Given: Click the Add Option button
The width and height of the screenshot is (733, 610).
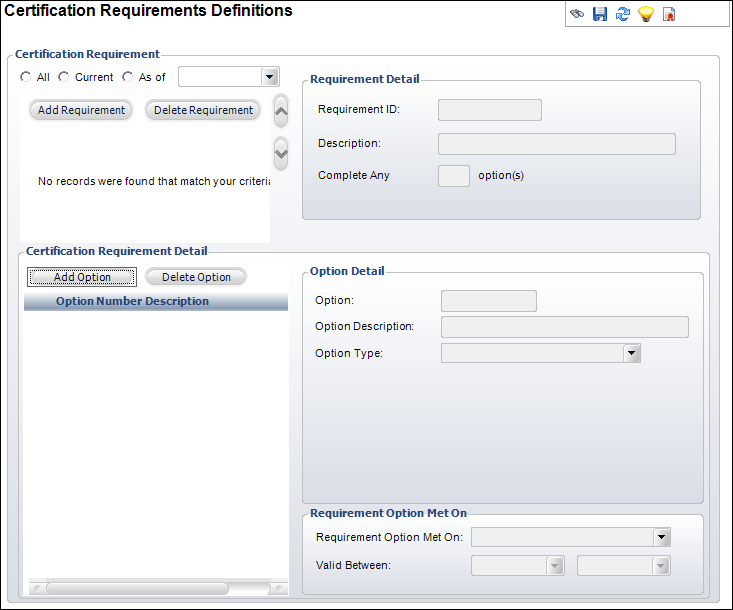Looking at the screenshot, I should point(82,277).
